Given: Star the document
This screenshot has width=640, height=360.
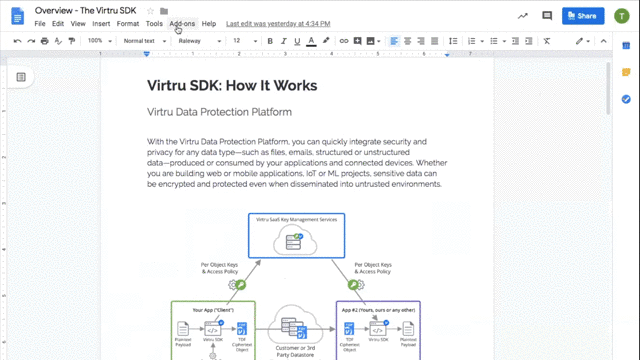Looking at the screenshot, I should point(150,11).
